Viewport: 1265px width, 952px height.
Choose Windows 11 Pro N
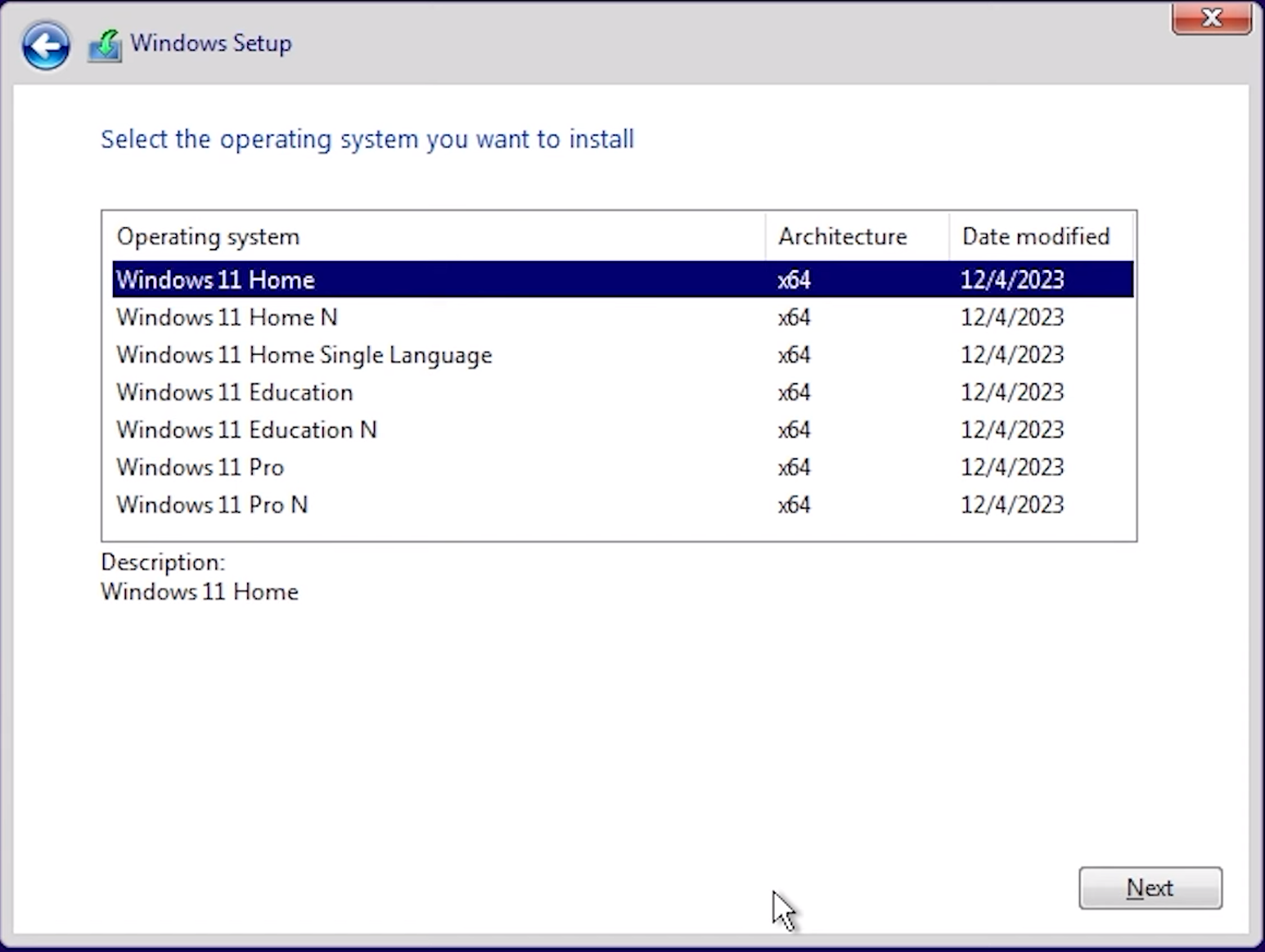click(212, 505)
